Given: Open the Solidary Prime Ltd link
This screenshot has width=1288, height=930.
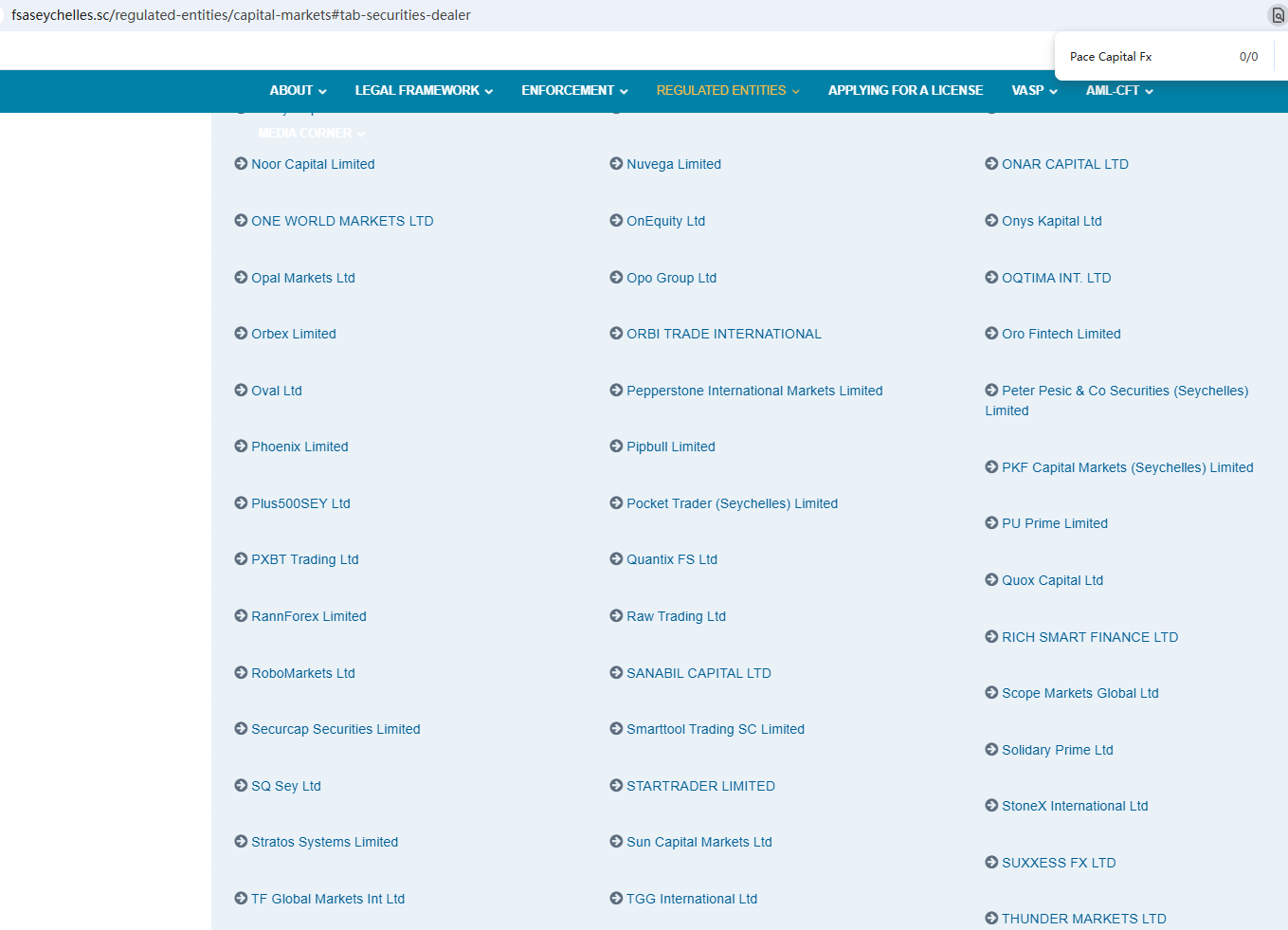Looking at the screenshot, I should 1058,750.
